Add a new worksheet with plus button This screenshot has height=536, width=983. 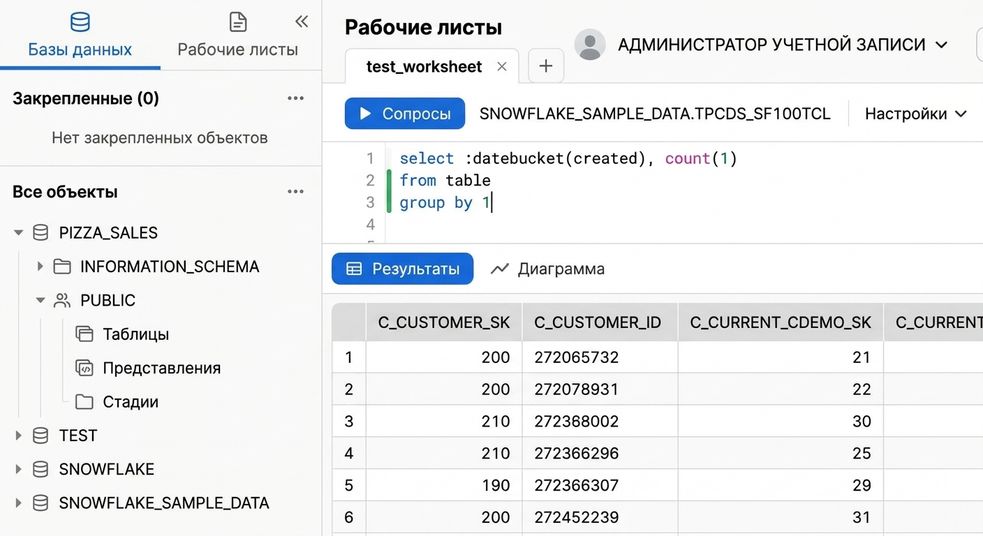[546, 66]
